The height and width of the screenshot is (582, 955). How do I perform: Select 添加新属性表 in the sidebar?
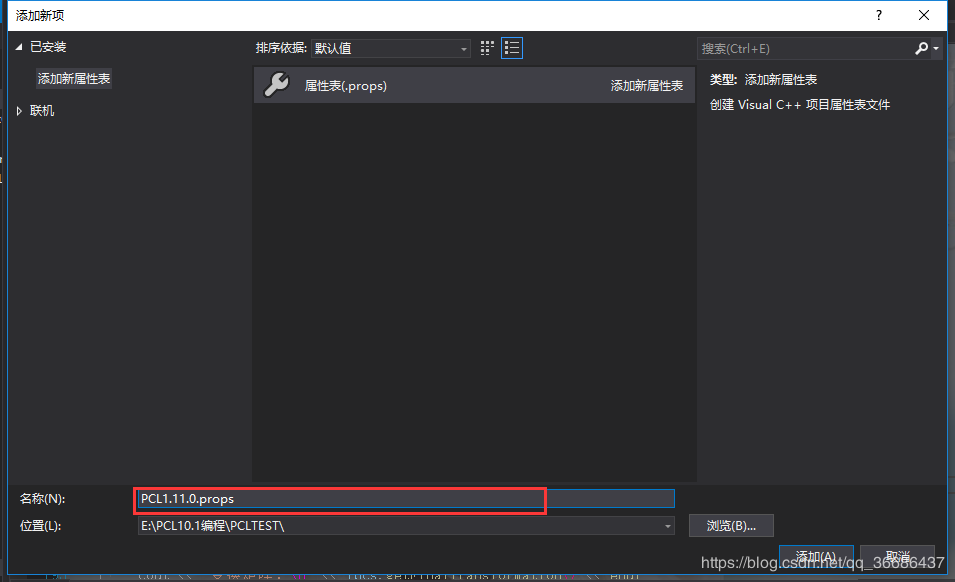[x=73, y=77]
